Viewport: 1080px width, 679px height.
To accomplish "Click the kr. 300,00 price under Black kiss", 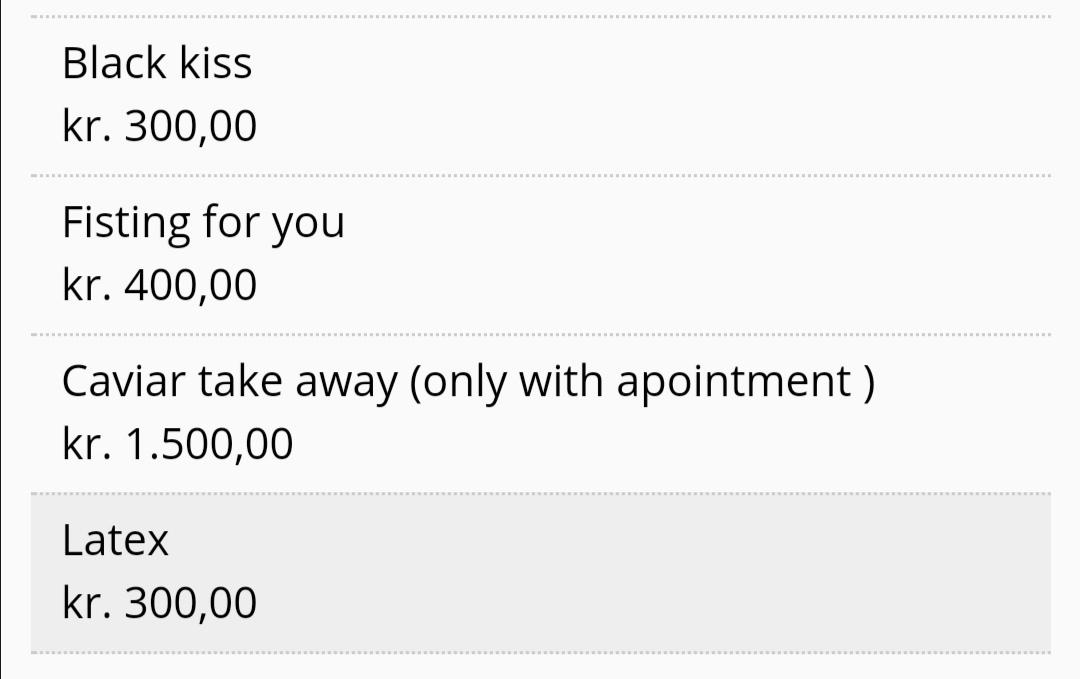I will coord(159,127).
